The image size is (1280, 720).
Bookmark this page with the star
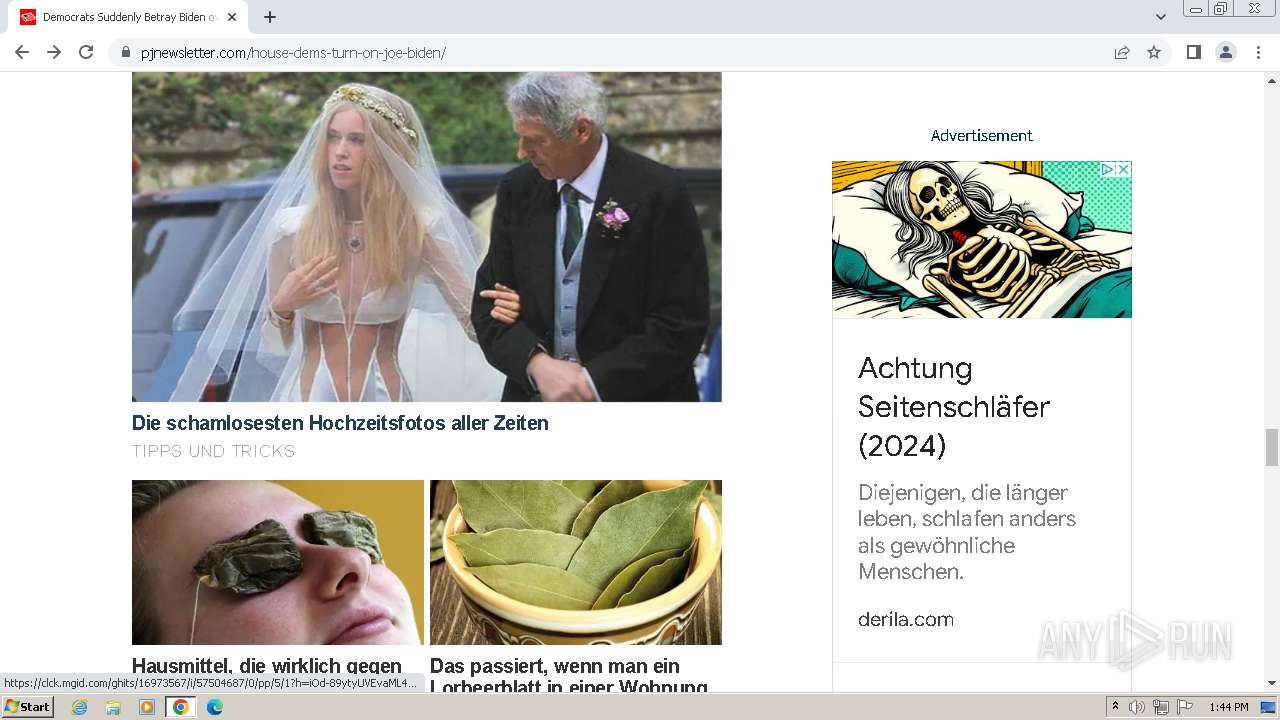1154,52
